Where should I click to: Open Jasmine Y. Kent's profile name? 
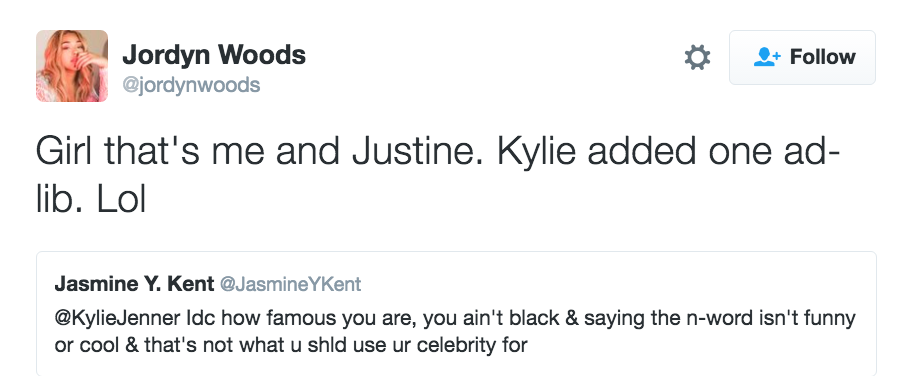[x=134, y=284]
